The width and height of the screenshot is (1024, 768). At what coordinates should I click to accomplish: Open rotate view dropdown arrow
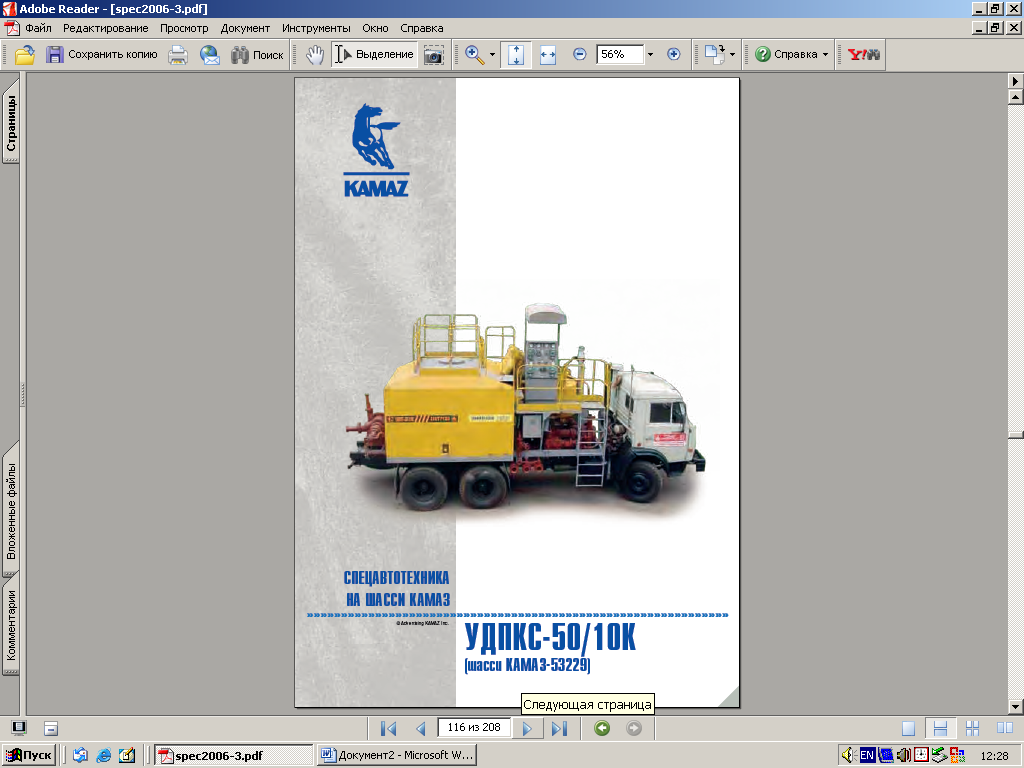[732, 55]
